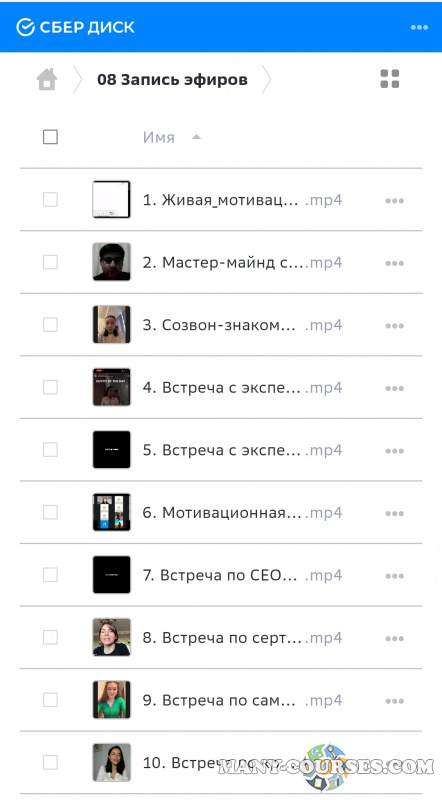
Task: Open options for 3. Созвон-знаком file
Action: click(395, 326)
